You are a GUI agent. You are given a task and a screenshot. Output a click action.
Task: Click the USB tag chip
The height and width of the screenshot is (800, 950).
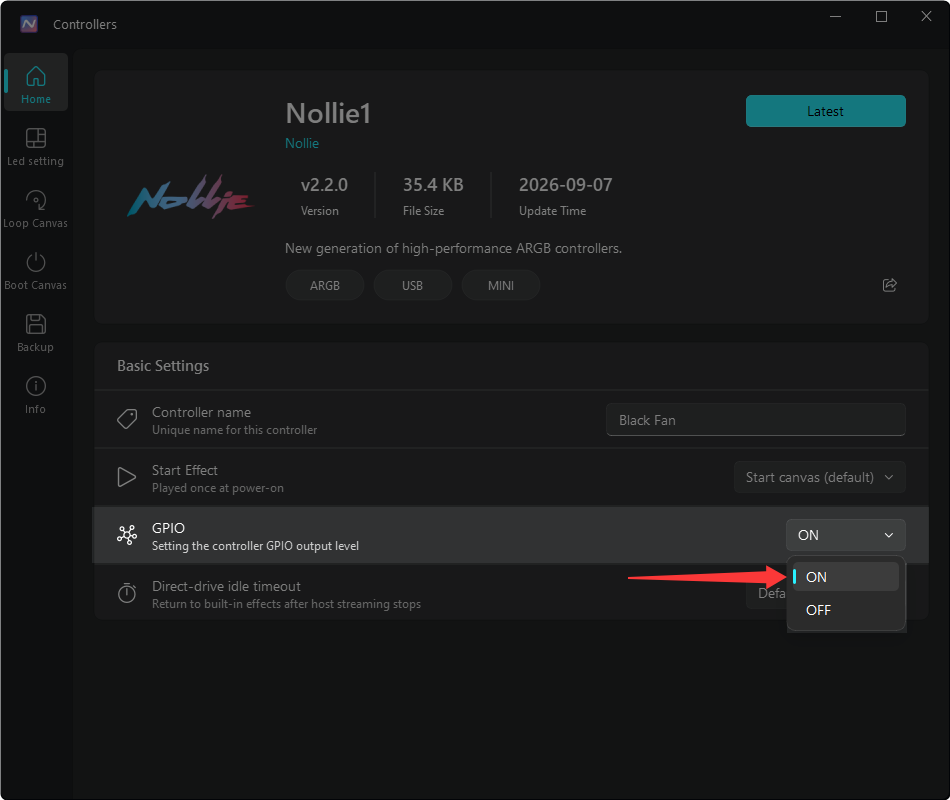[413, 285]
